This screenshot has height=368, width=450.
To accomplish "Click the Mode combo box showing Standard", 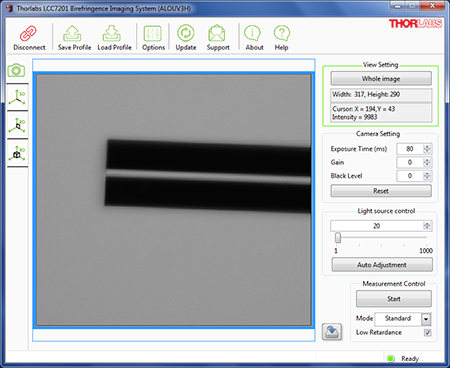I will [403, 319].
